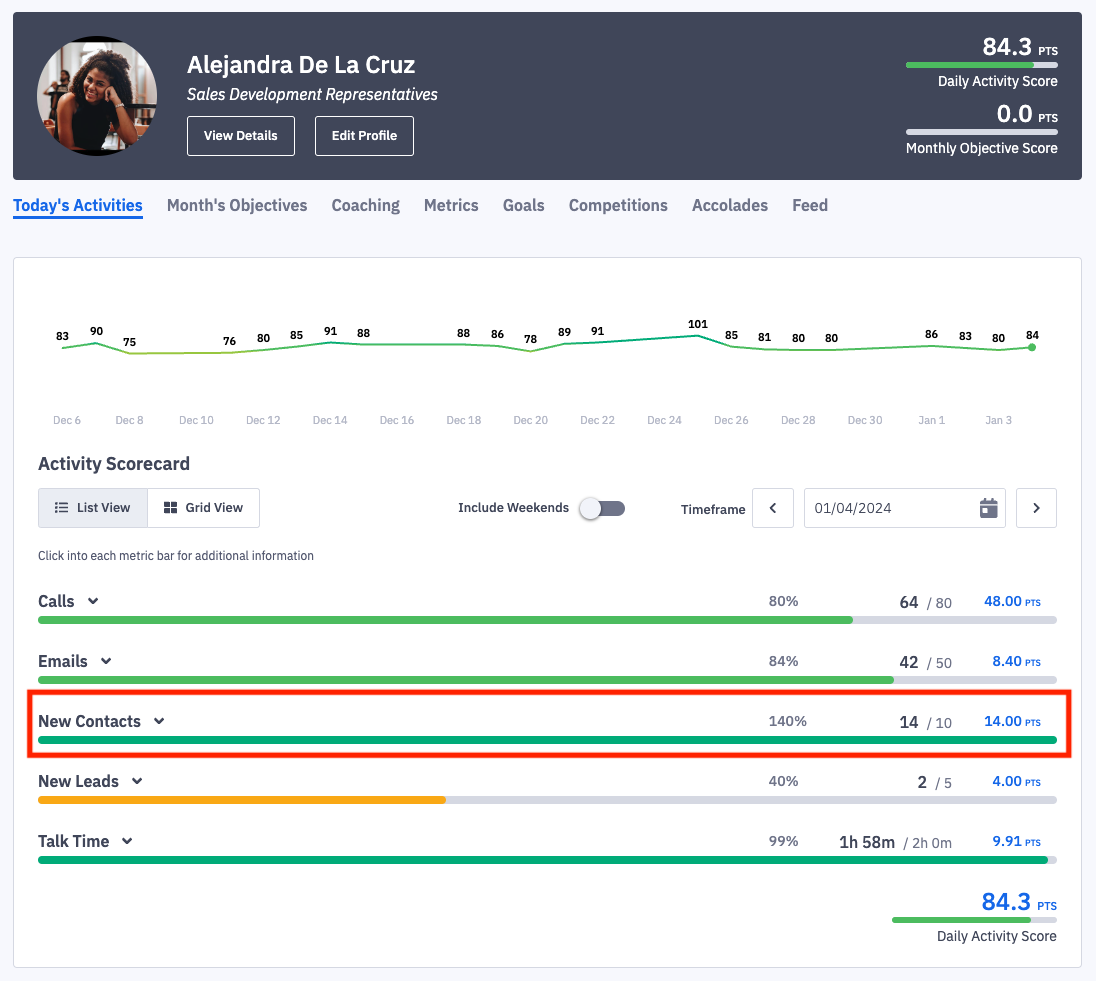Viewport: 1096px width, 981px height.
Task: Click Alejandra's profile photo
Action: point(96,96)
